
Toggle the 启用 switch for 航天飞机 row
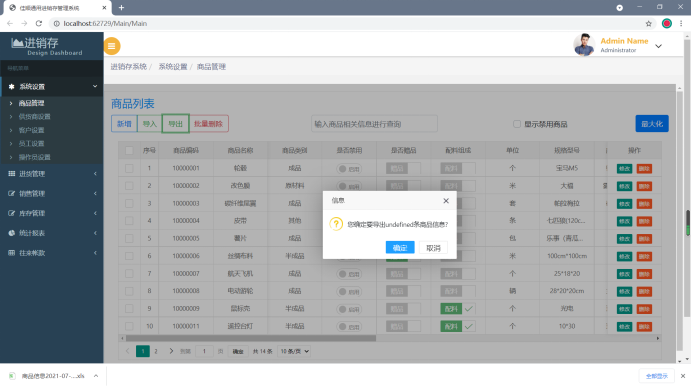(x=349, y=274)
